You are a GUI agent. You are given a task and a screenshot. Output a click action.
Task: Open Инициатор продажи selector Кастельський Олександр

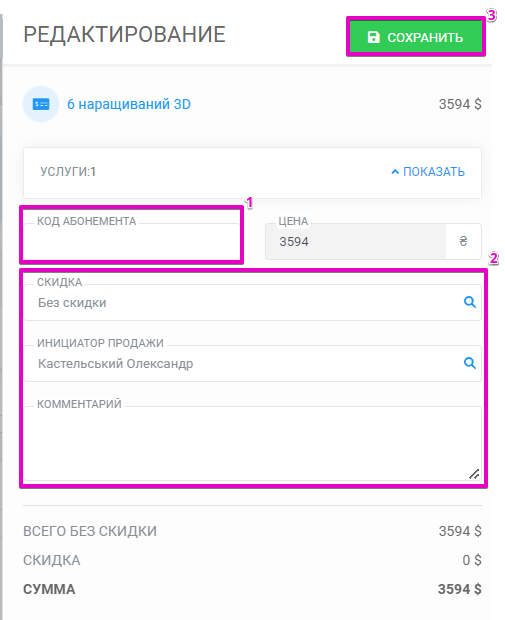tap(252, 363)
